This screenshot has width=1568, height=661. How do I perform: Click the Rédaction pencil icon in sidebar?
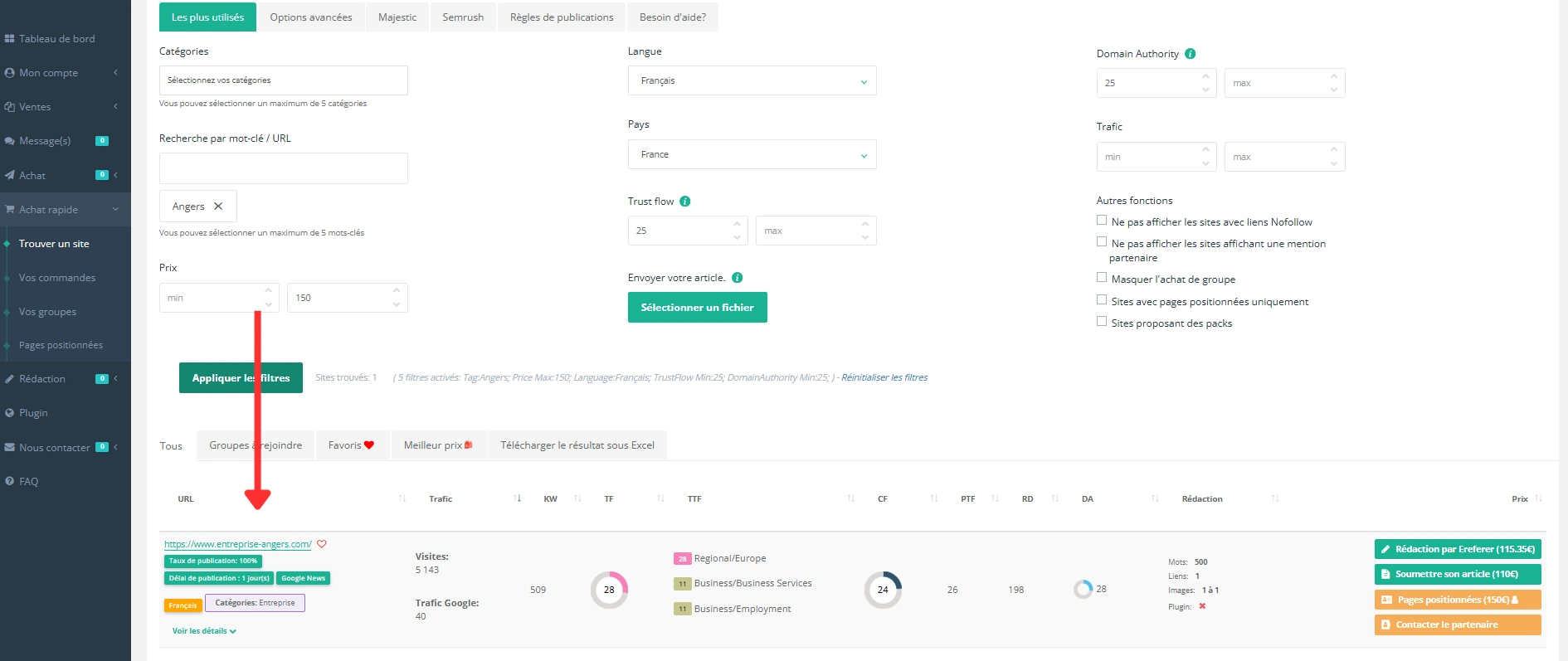click(x=10, y=379)
